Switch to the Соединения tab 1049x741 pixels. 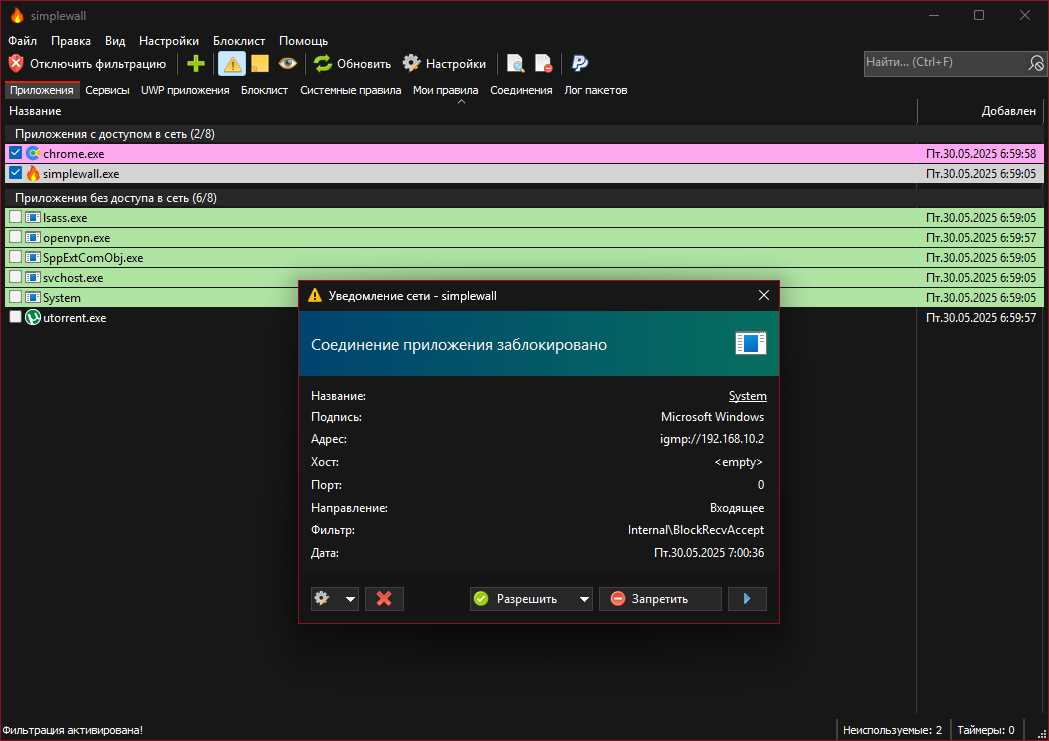[x=521, y=90]
